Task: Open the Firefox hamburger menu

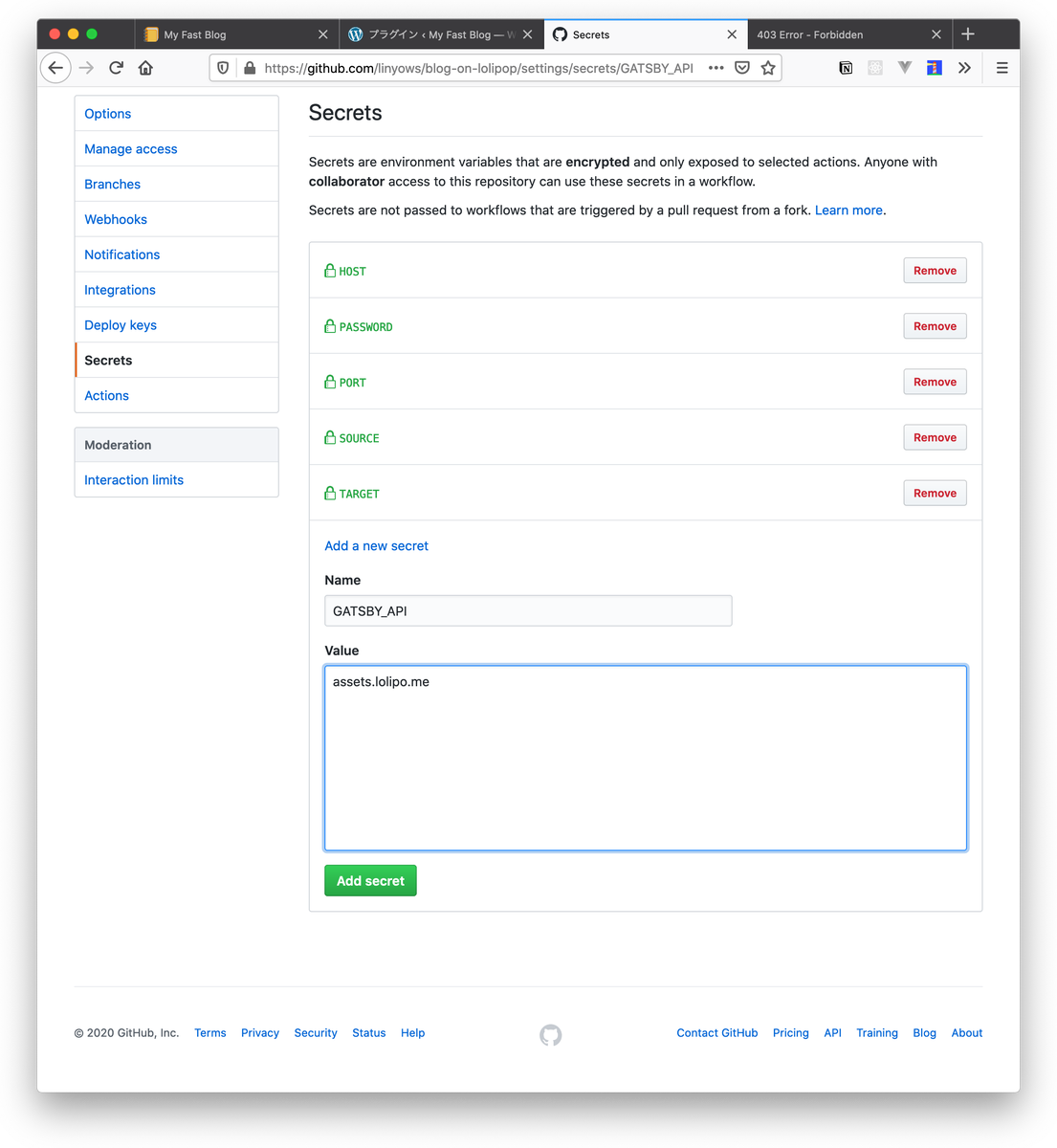Action: 1002,68
